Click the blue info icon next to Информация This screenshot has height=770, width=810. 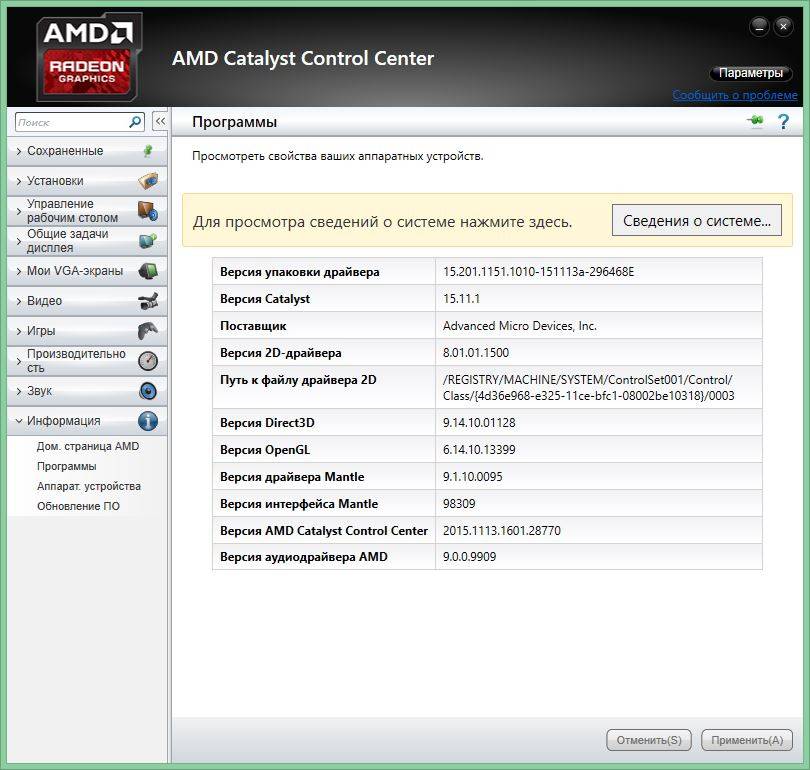[148, 421]
